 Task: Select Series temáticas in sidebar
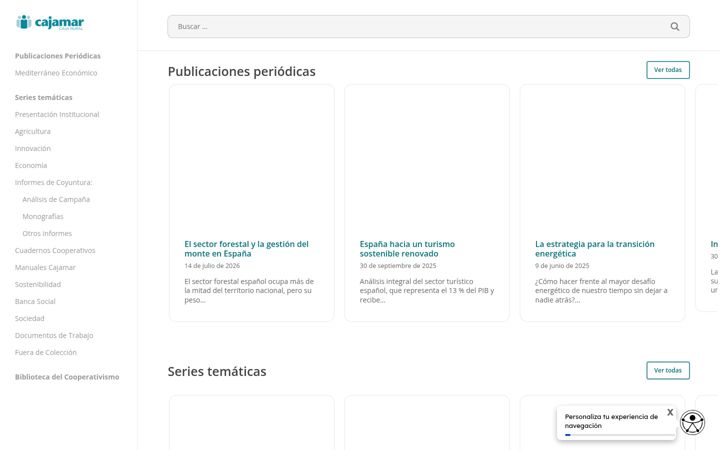pyautogui.click(x=44, y=97)
